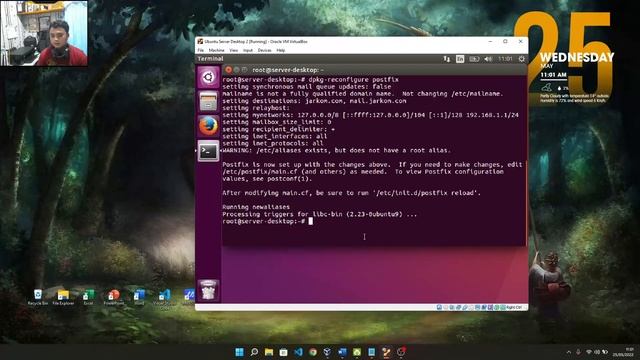
Task: Click the 11:01 clock in Ubuntu panel
Action: click(505, 59)
